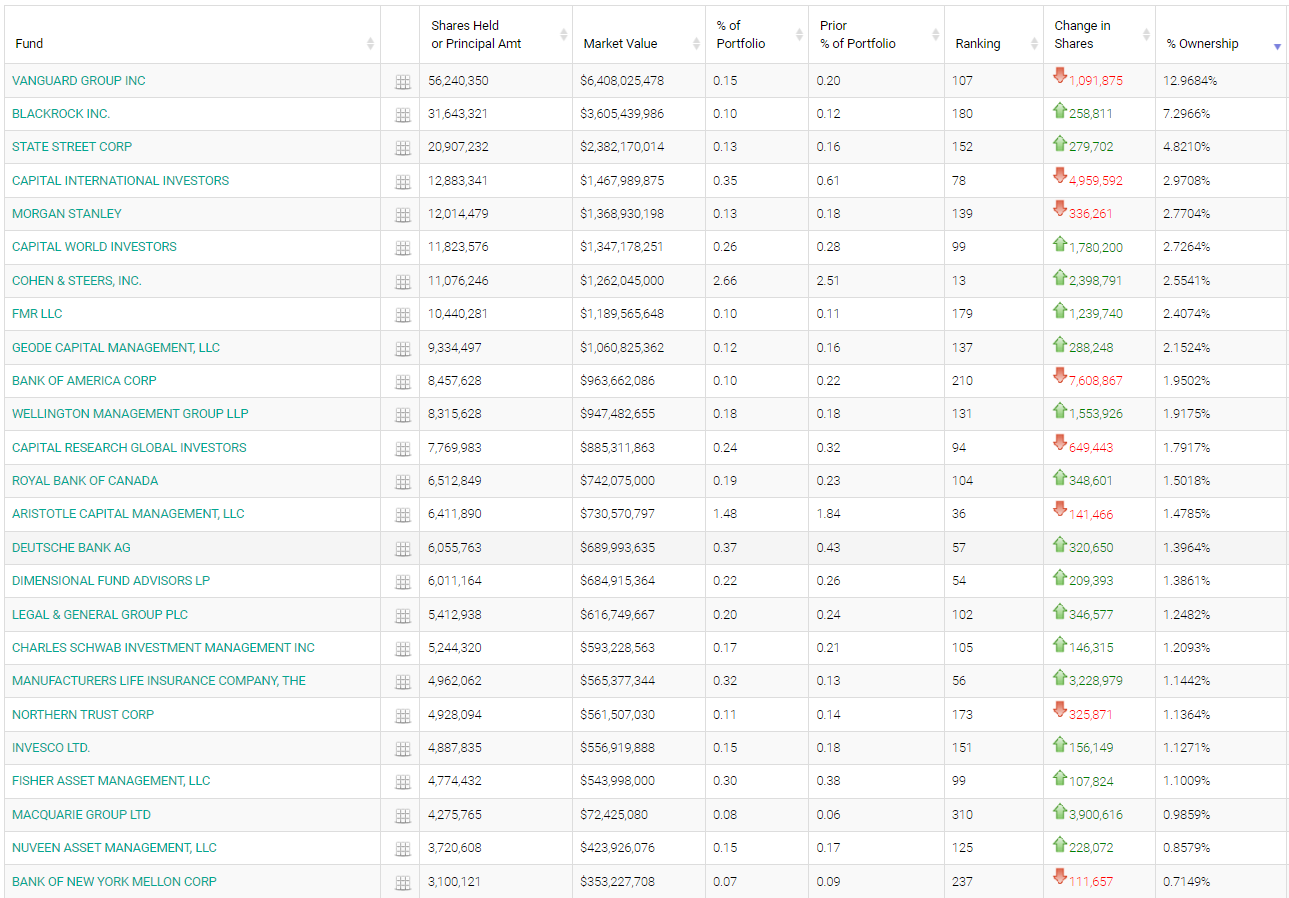The image size is (1289, 898).
Task: Select ownership value 12.9684%
Action: click(x=1190, y=81)
